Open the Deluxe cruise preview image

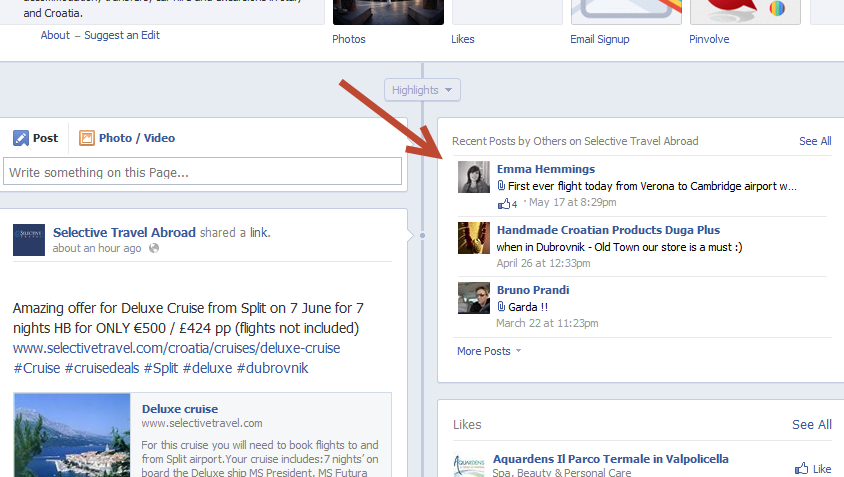point(72,435)
